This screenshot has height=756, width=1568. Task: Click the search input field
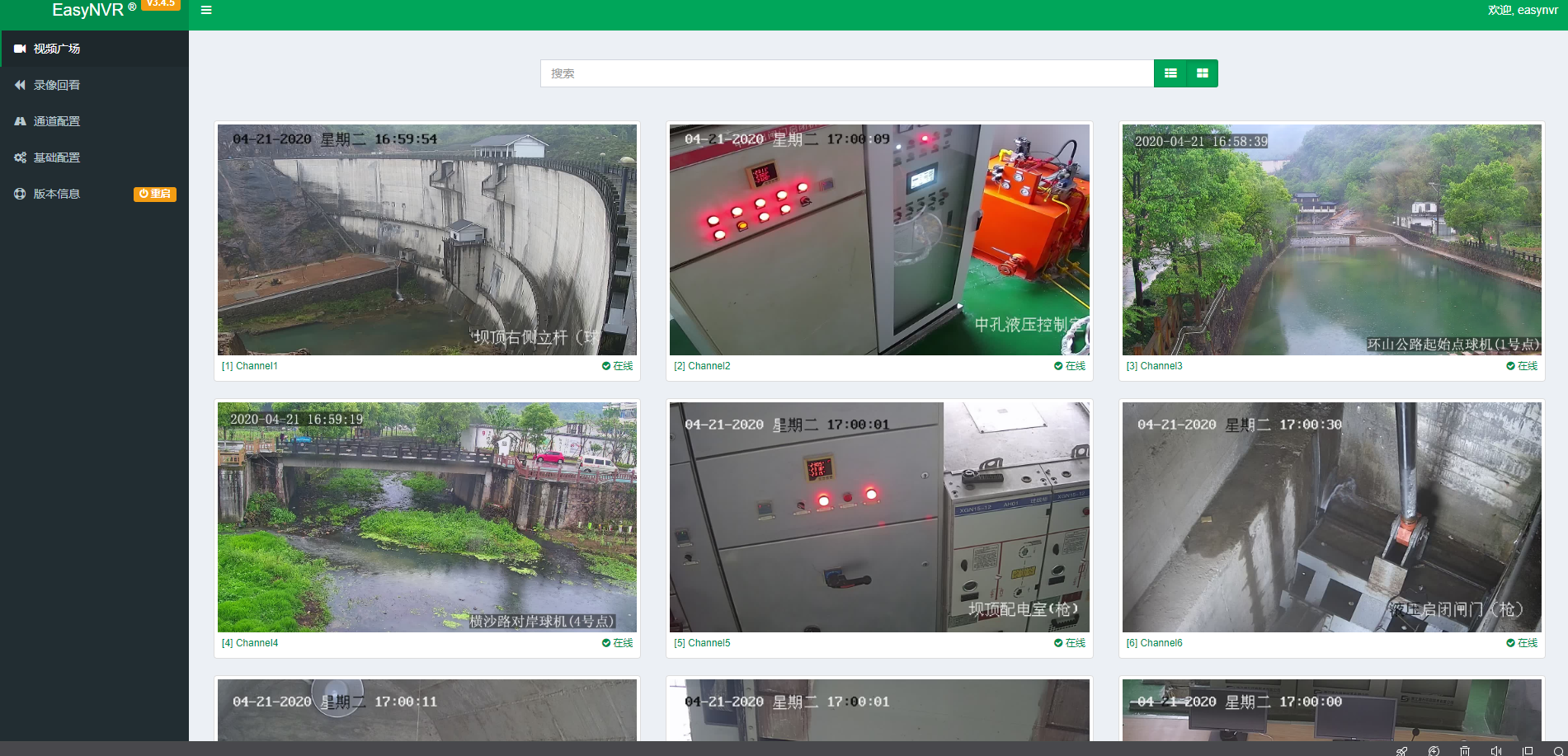tap(847, 73)
